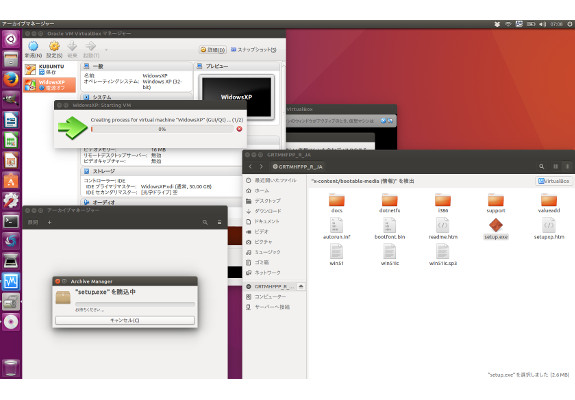This screenshot has height=400, width=575.
Task: Click the search icon in Archive Manager
Action: pos(205,222)
